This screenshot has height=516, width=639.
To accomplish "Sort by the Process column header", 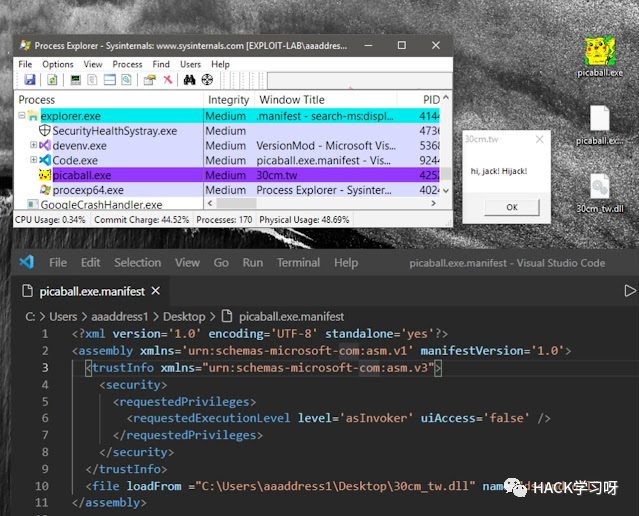I will [109, 100].
